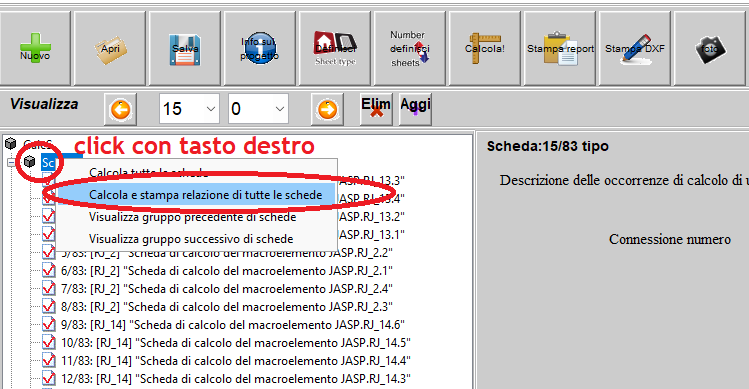Image resolution: width=749 pixels, height=389 pixels.
Task: Select Calcola e stampa relazione di tutte le schede
Action: click(x=205, y=195)
